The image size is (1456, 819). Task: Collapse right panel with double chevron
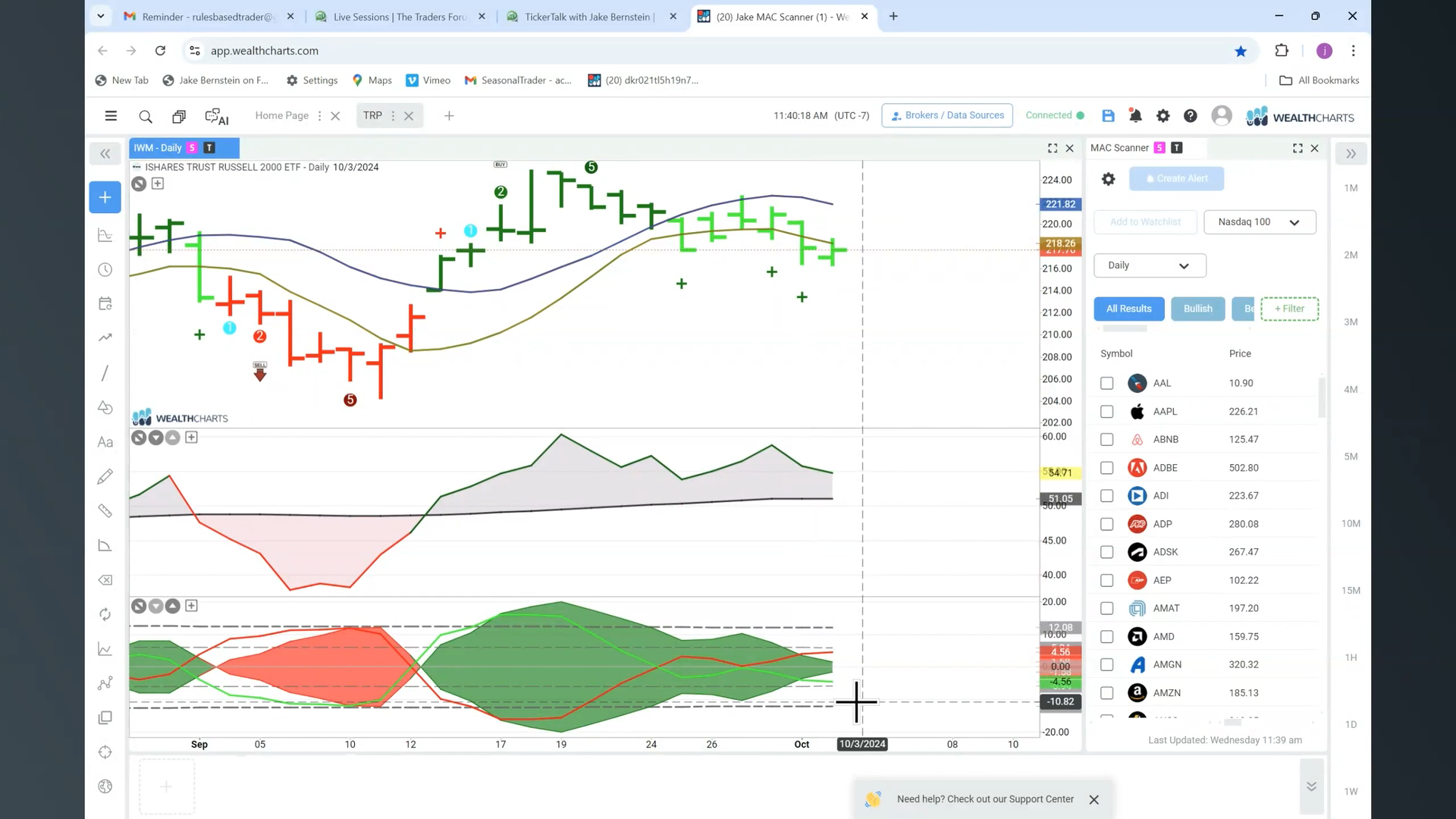(x=1351, y=154)
